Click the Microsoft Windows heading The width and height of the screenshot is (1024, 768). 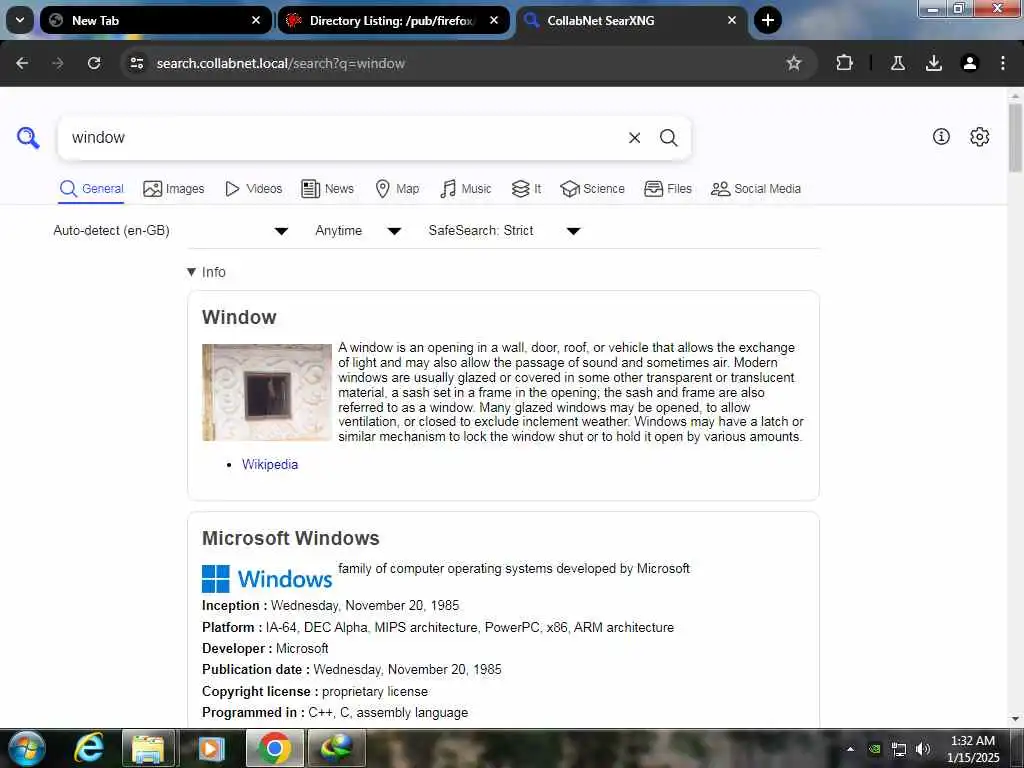click(x=291, y=538)
